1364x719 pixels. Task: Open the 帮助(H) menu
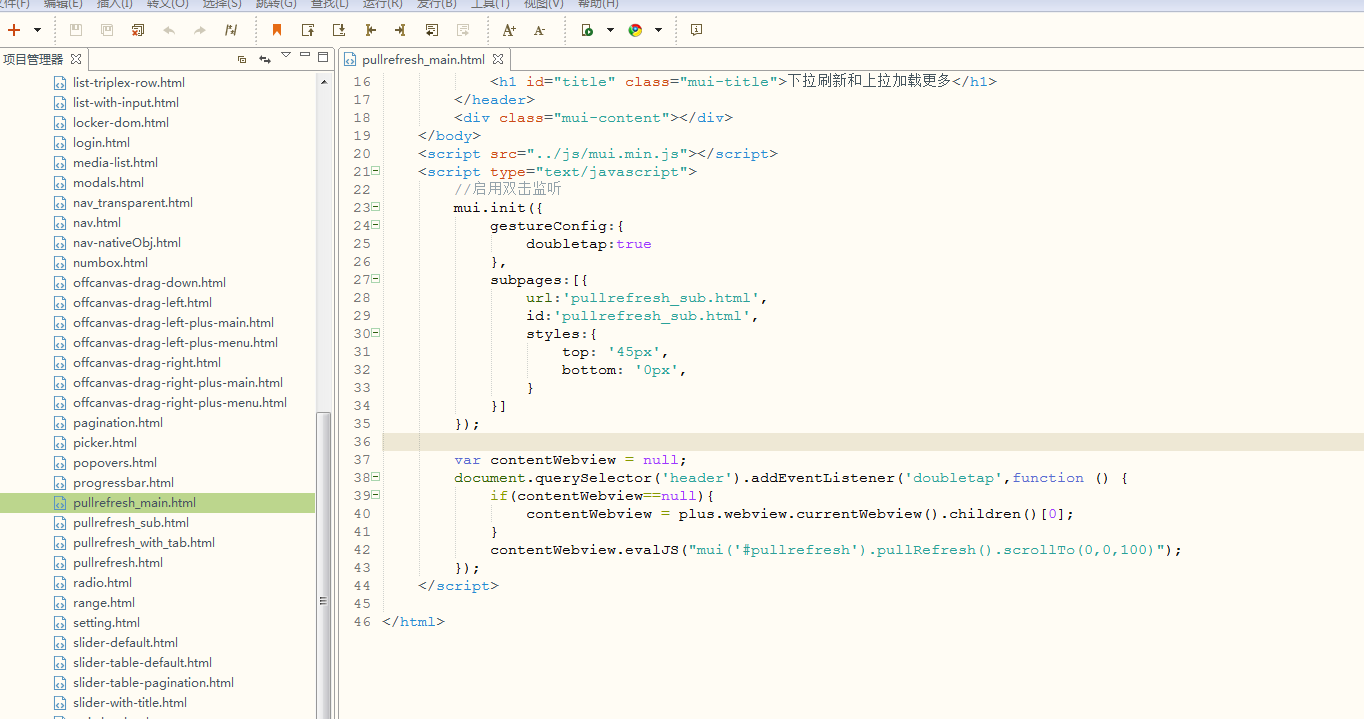(x=599, y=4)
